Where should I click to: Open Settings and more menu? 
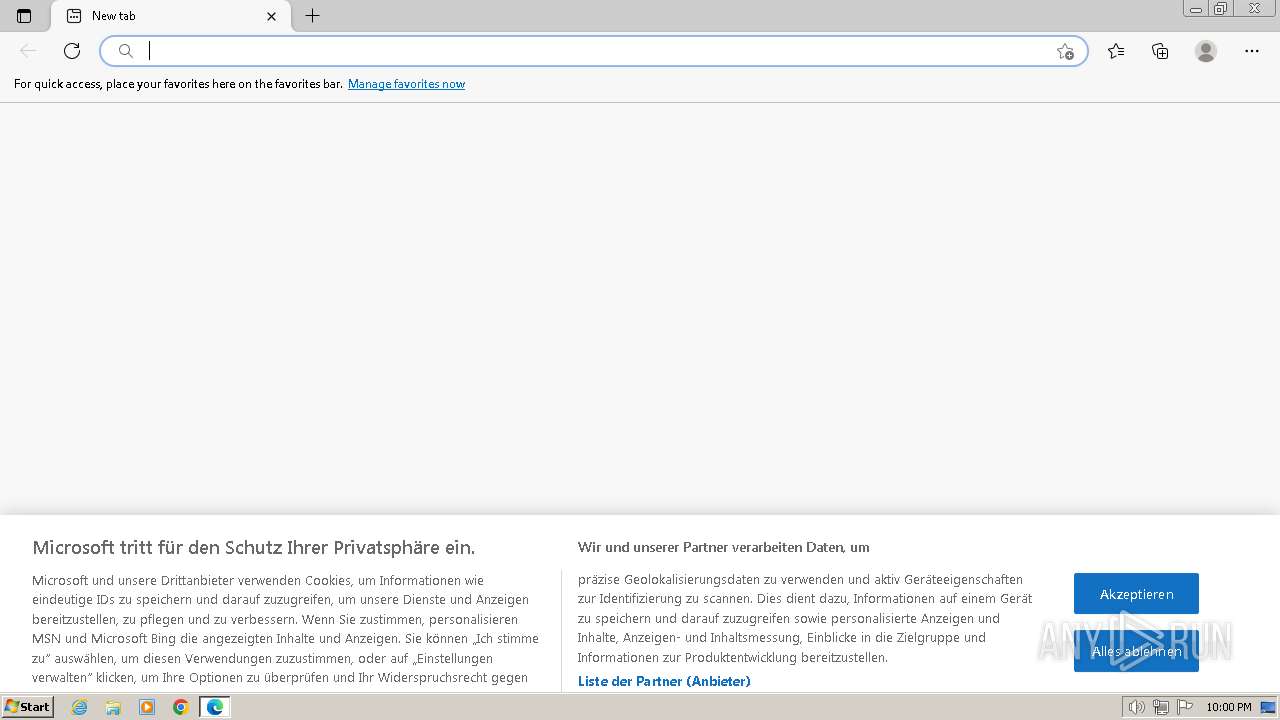1252,51
